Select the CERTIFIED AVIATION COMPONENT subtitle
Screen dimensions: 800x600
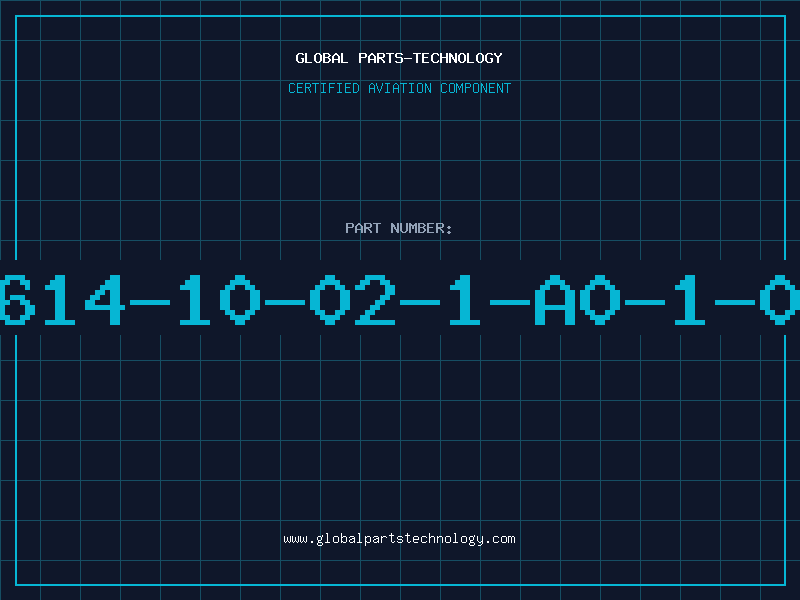(x=399, y=88)
